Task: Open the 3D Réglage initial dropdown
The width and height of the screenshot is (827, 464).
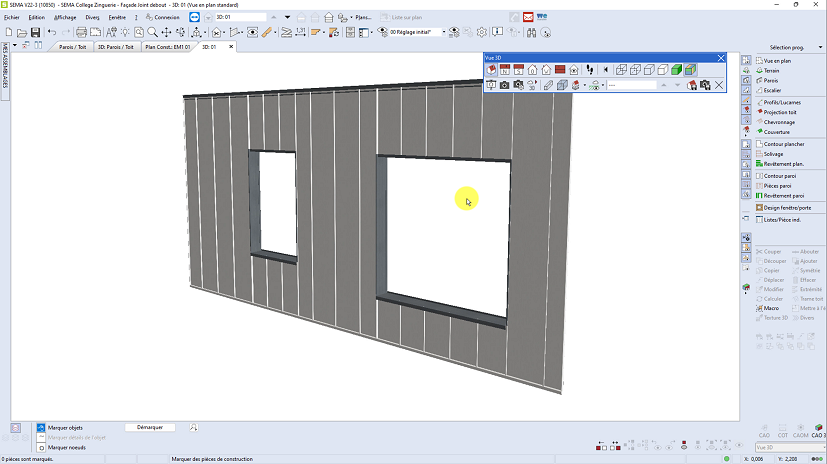Action: (x=444, y=33)
